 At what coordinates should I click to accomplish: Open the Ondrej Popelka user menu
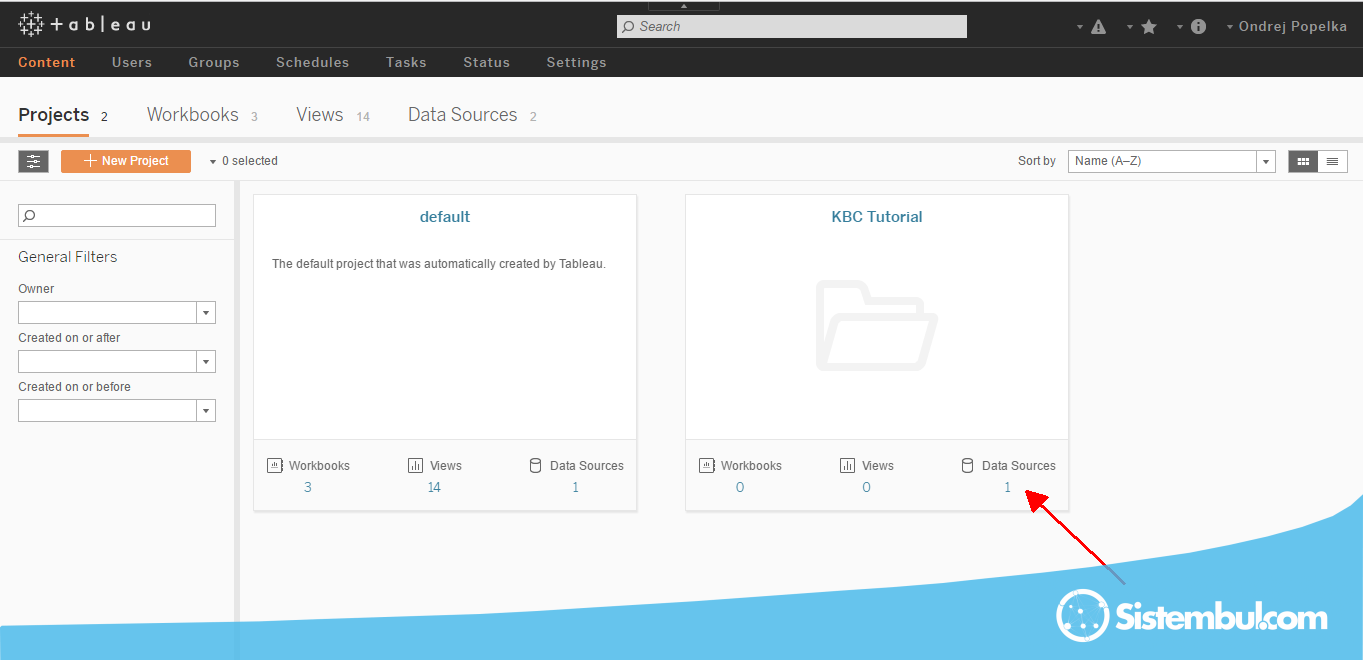tap(1287, 27)
